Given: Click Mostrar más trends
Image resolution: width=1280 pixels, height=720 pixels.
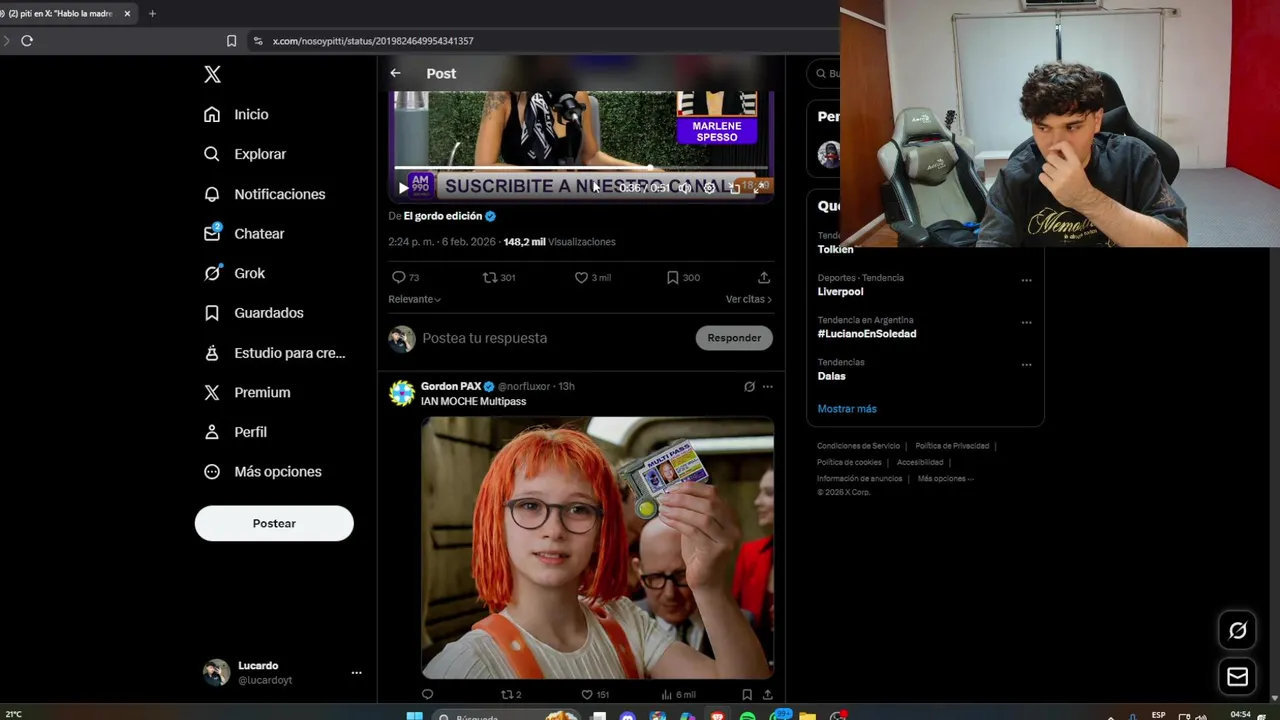Looking at the screenshot, I should 847,409.
